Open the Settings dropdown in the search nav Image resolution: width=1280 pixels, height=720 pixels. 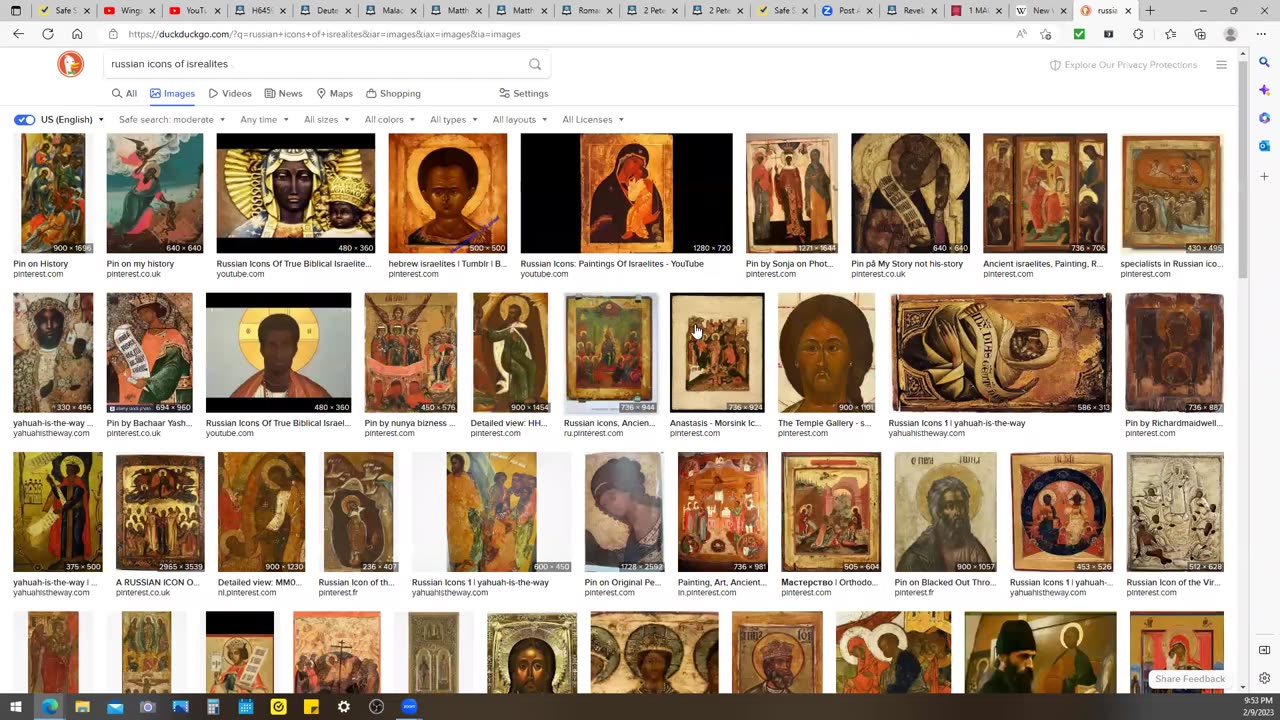tap(524, 94)
